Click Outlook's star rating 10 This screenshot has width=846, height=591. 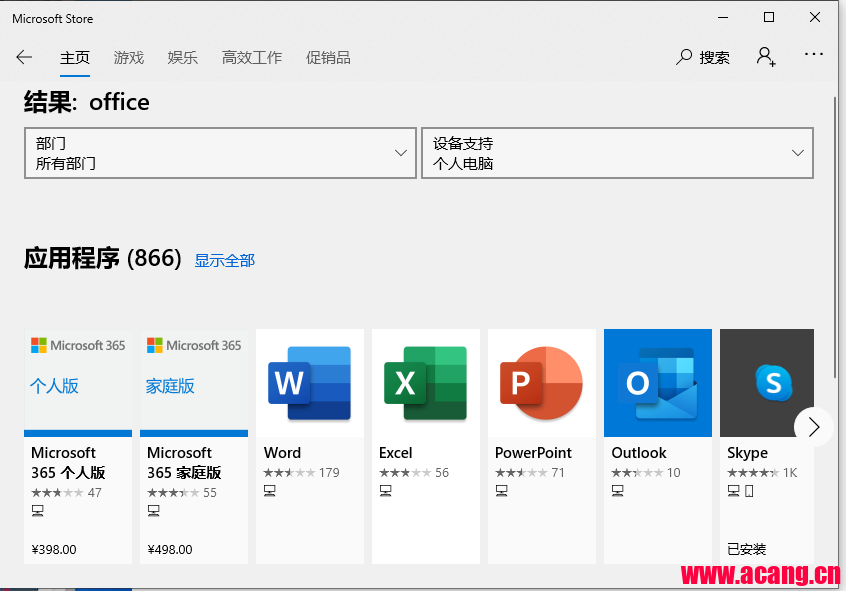click(x=646, y=473)
